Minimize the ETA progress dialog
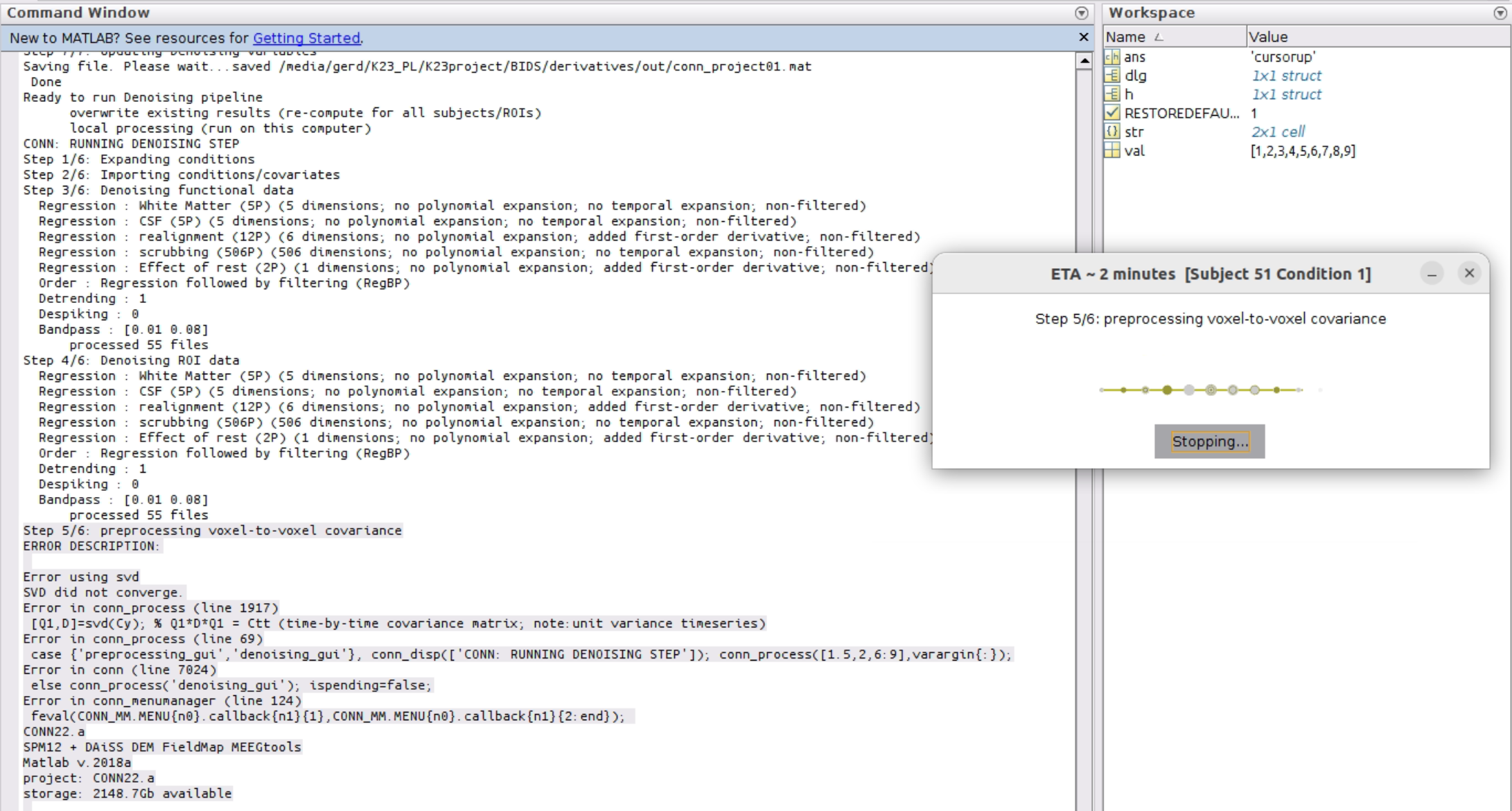Screen dimensions: 1512x811 pyautogui.click(x=1432, y=274)
